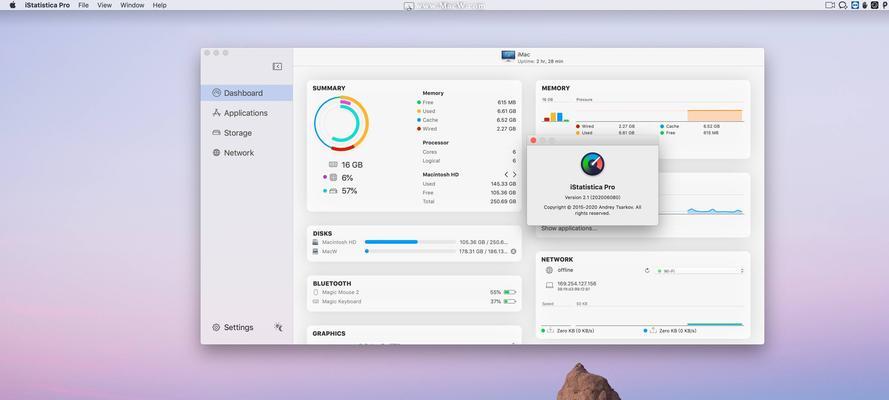Open the Help menu

coord(160,5)
